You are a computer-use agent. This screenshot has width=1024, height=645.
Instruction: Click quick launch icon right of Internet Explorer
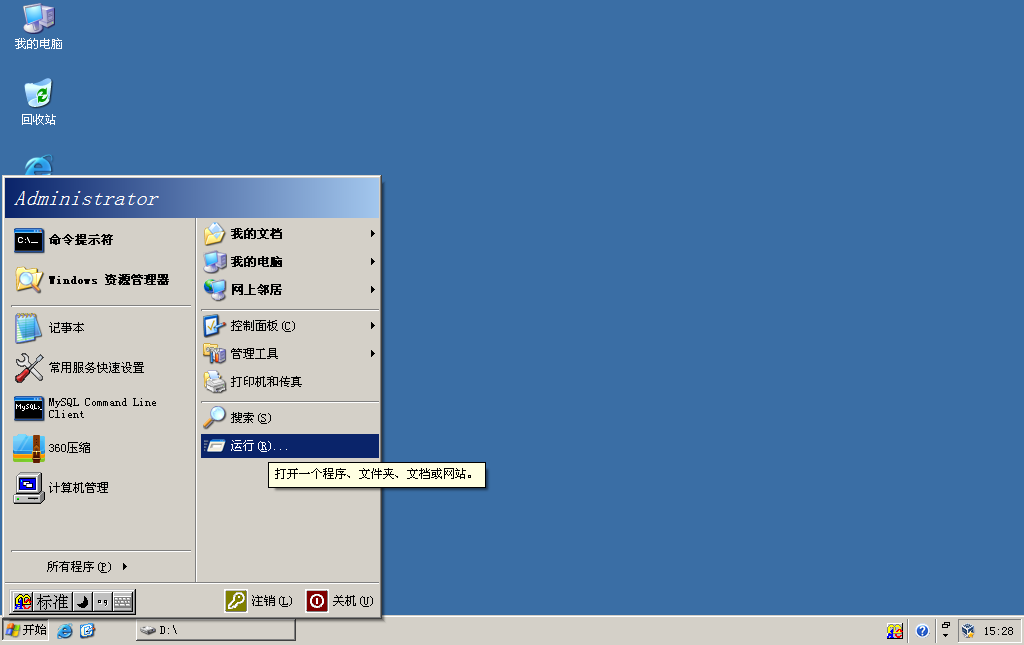pyautogui.click(x=87, y=631)
